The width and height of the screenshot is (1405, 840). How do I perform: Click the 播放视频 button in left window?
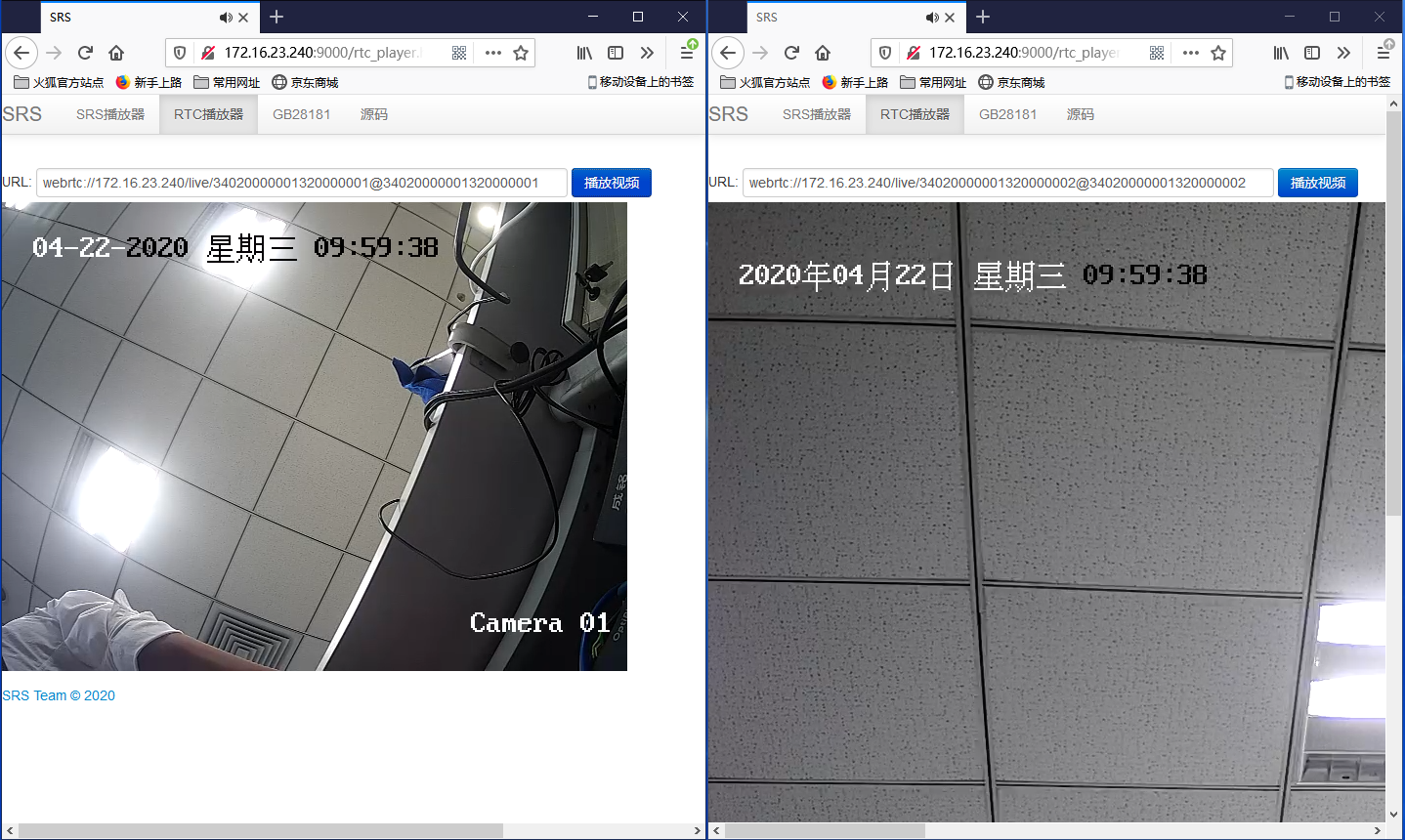coord(611,183)
